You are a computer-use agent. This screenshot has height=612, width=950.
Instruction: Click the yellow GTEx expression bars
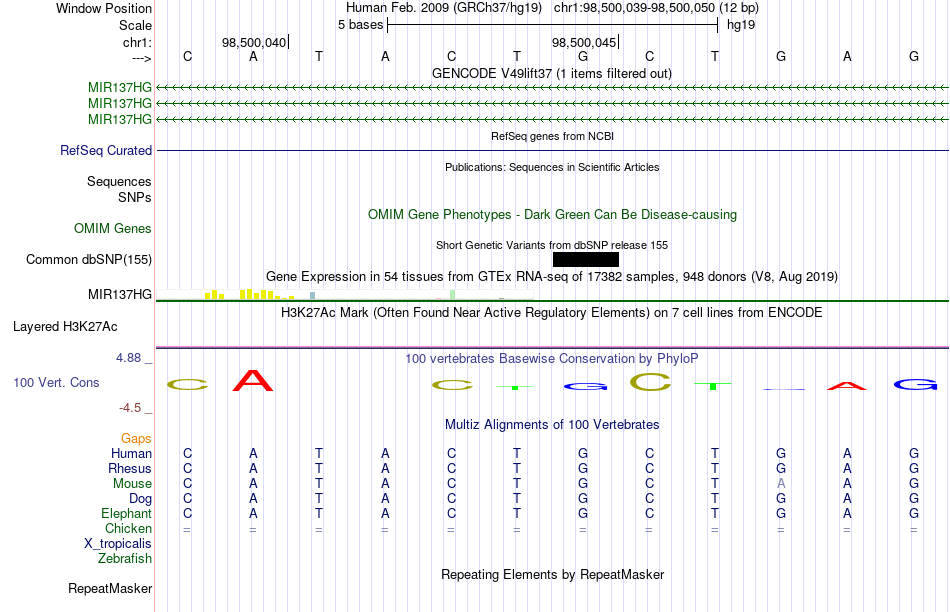point(248,294)
